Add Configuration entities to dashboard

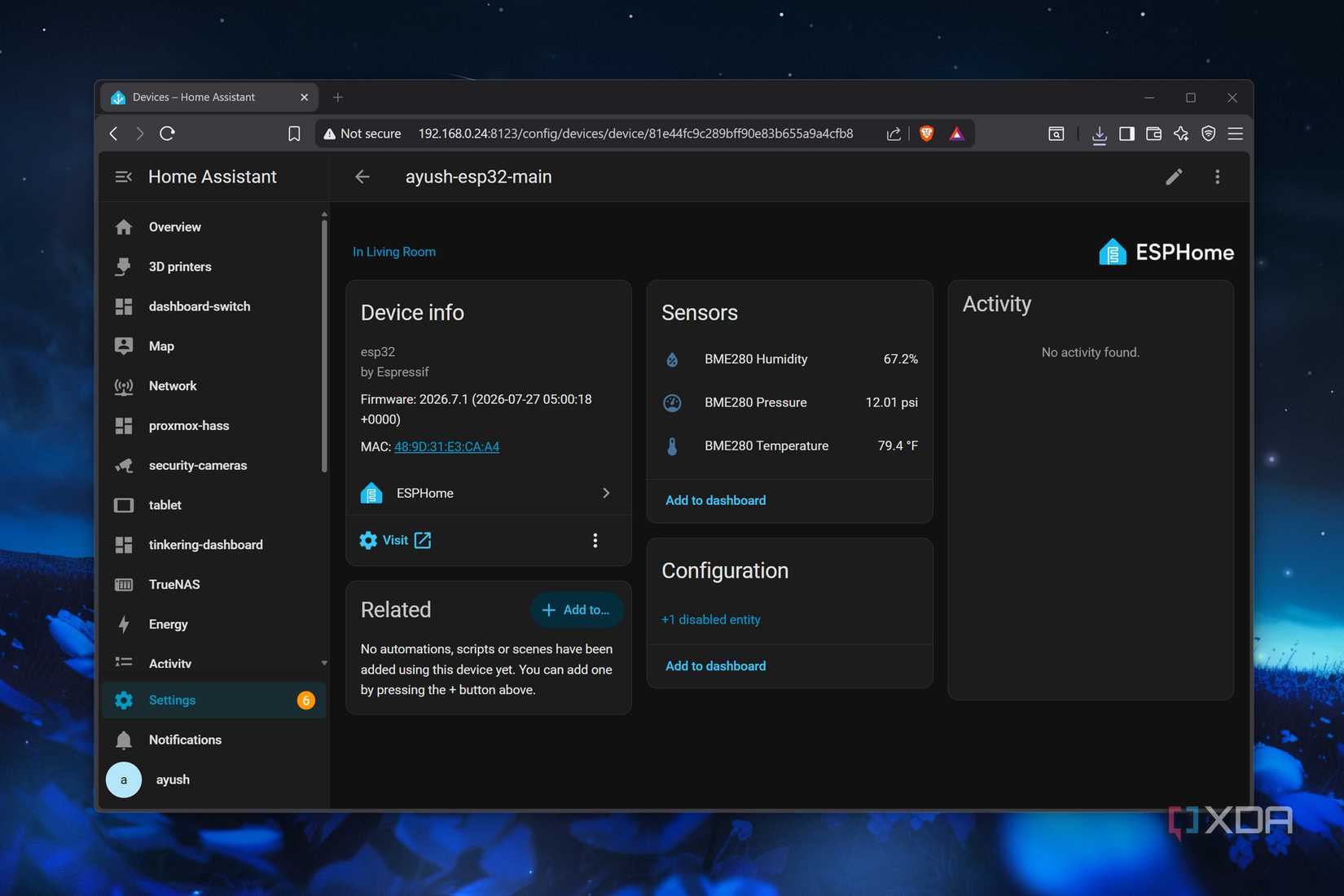(x=716, y=666)
